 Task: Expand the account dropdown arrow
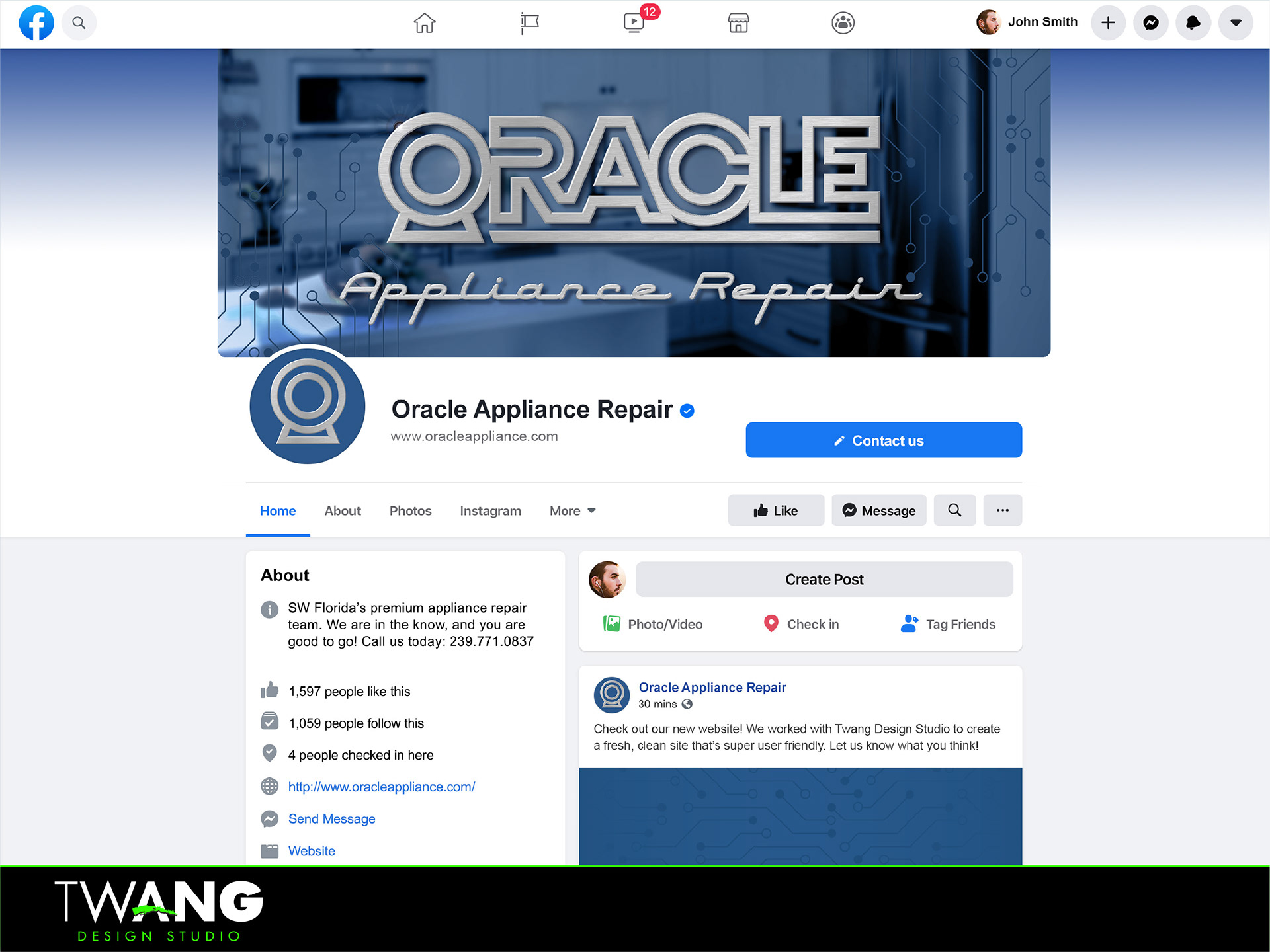tap(1235, 23)
